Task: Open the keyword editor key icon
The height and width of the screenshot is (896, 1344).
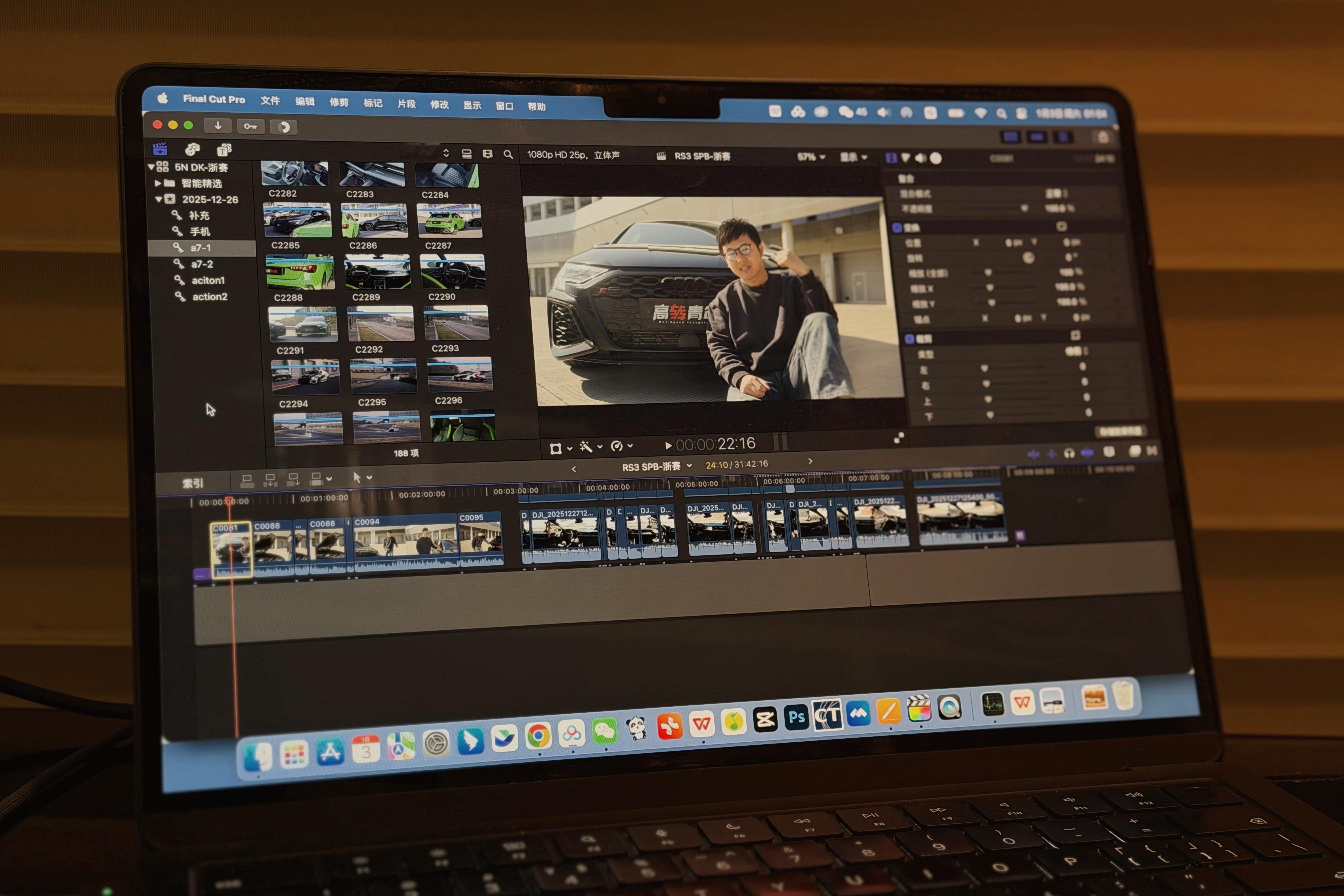Action: [250, 126]
